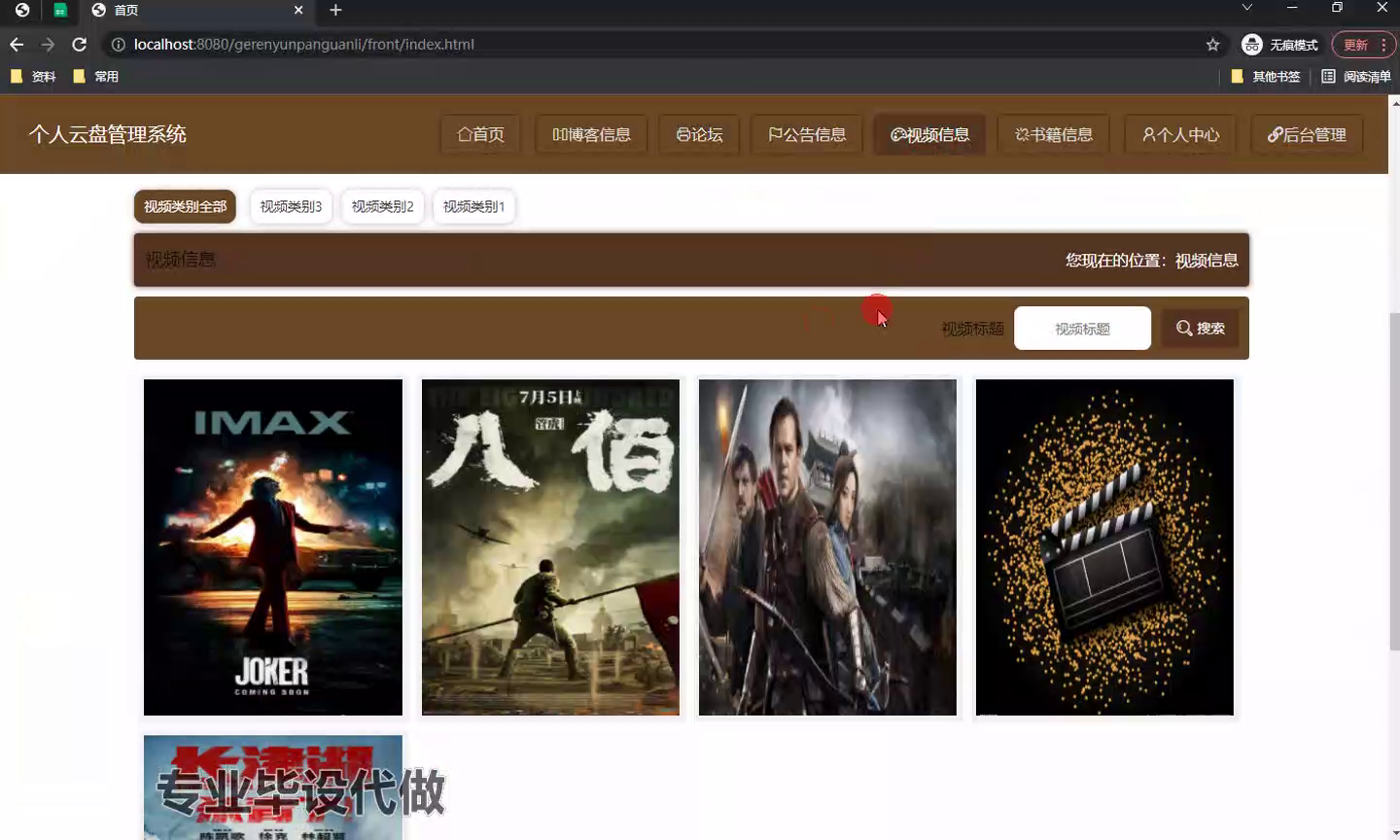1400x840 pixels.
Task: Click the site info icon in address bar
Action: coord(118,45)
